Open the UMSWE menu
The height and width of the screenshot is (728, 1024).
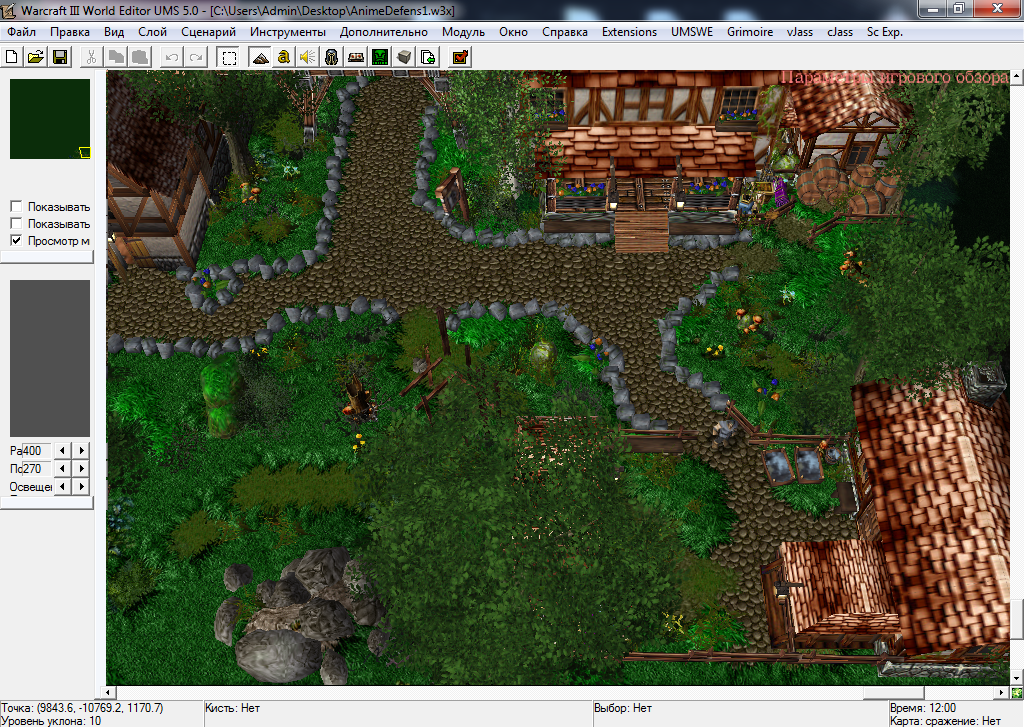(x=692, y=32)
